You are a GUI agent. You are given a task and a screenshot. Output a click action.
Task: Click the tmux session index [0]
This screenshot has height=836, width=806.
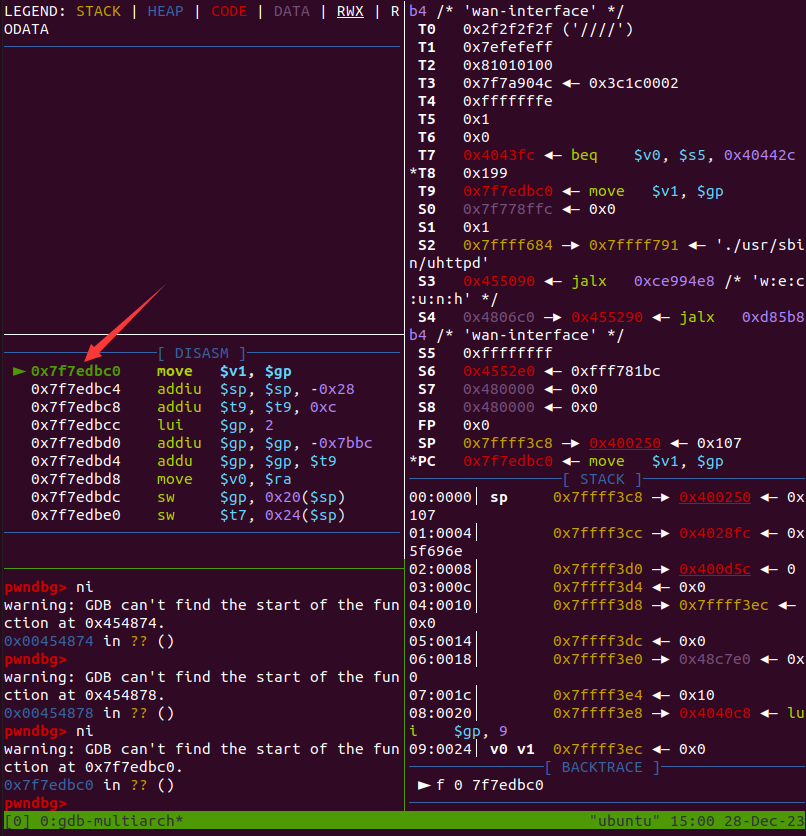tap(17, 821)
